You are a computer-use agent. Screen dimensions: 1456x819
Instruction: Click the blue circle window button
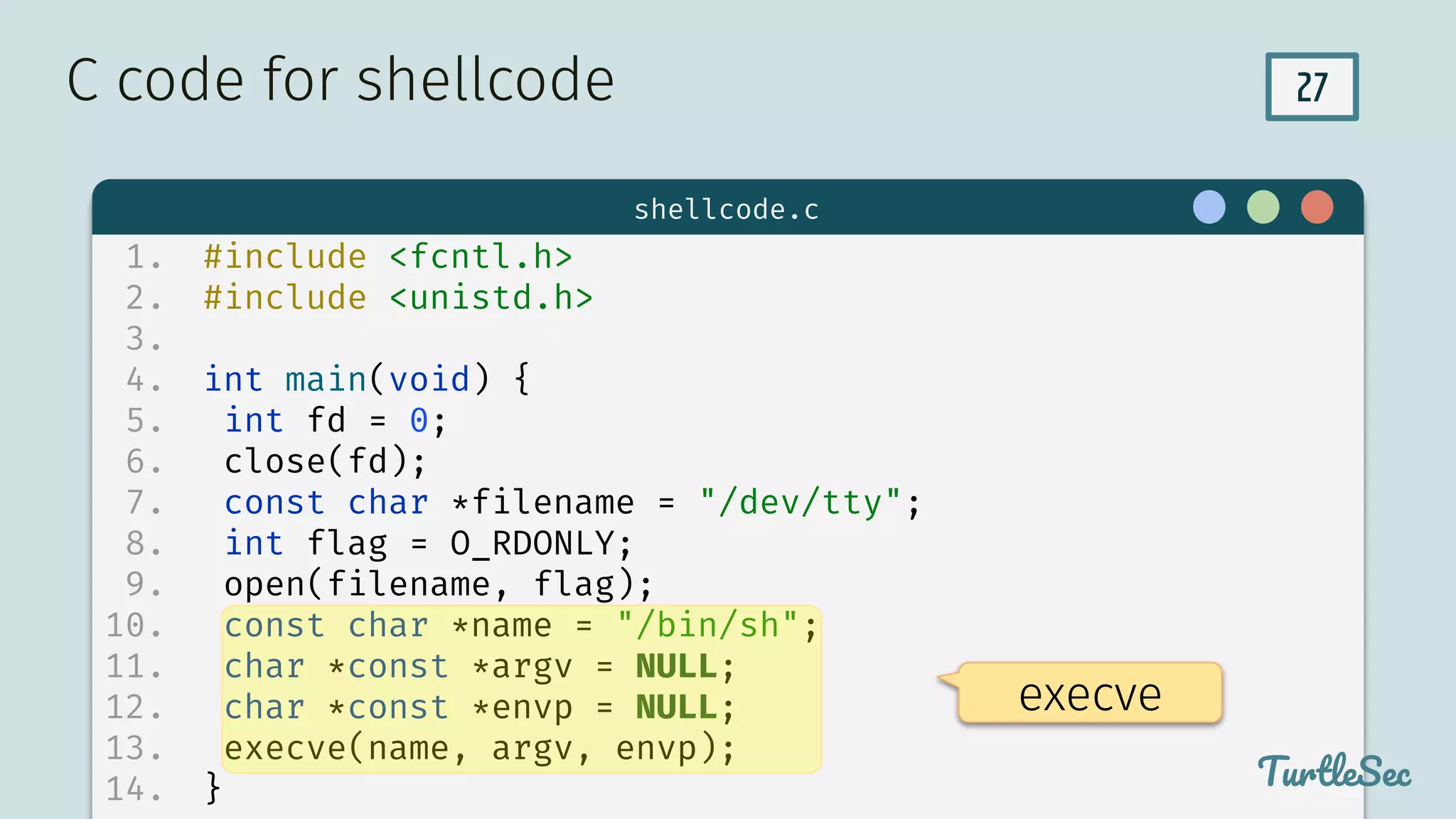pos(1209,207)
